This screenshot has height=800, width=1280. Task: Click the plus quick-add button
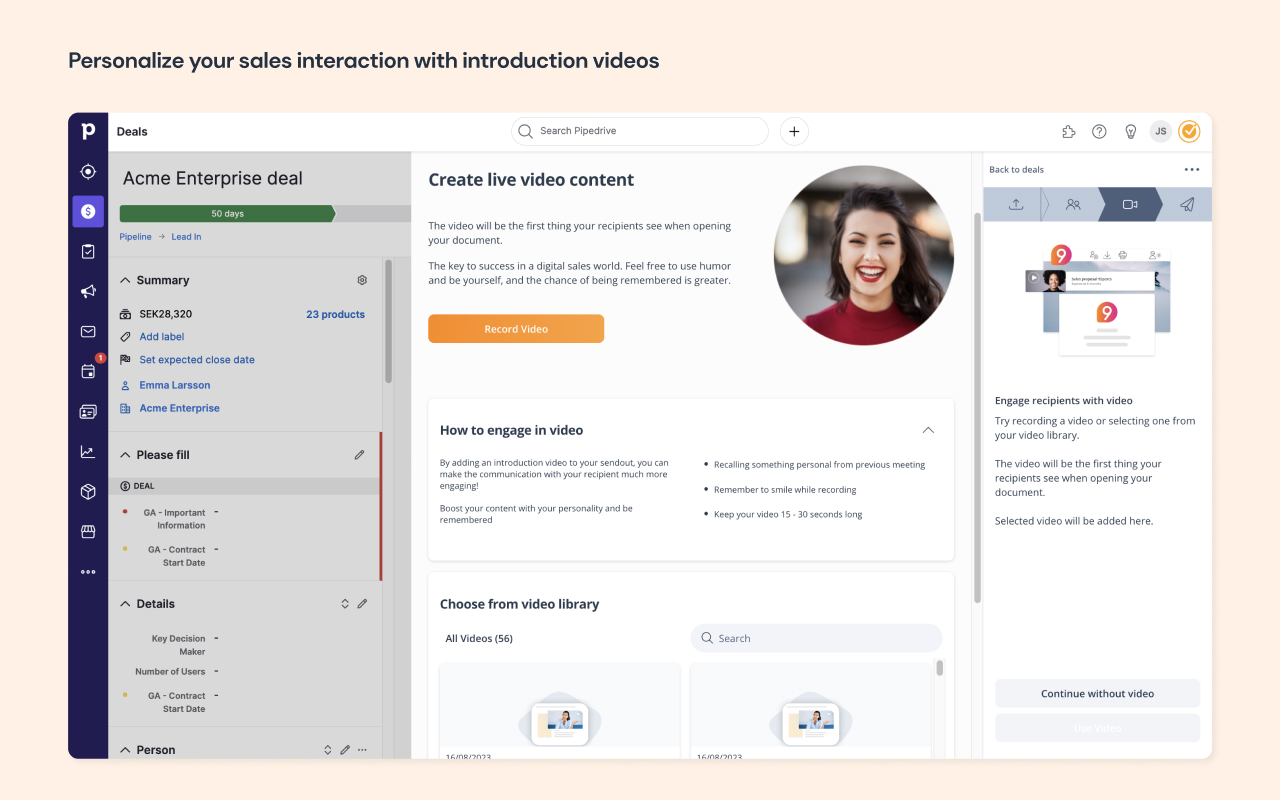pyautogui.click(x=794, y=131)
